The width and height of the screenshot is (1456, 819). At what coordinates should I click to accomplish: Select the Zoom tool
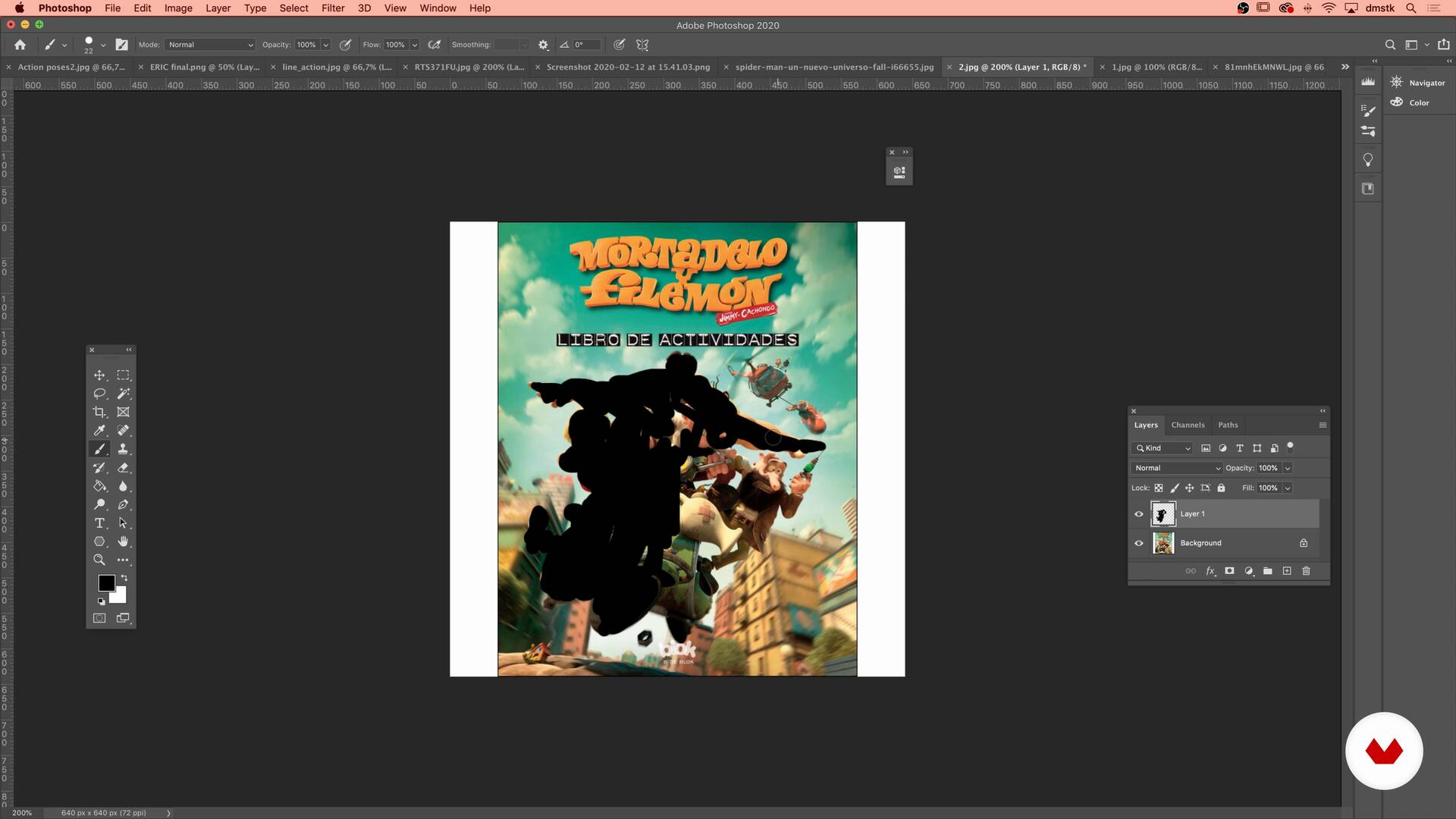(99, 560)
